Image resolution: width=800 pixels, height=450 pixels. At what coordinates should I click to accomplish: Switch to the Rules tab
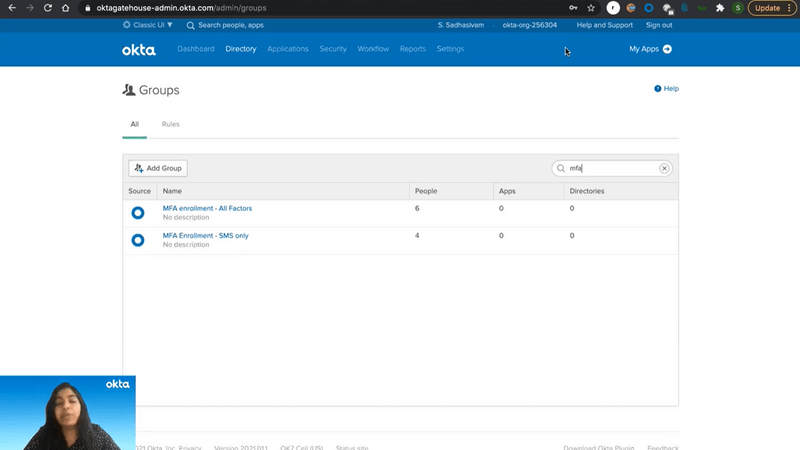[x=171, y=124]
